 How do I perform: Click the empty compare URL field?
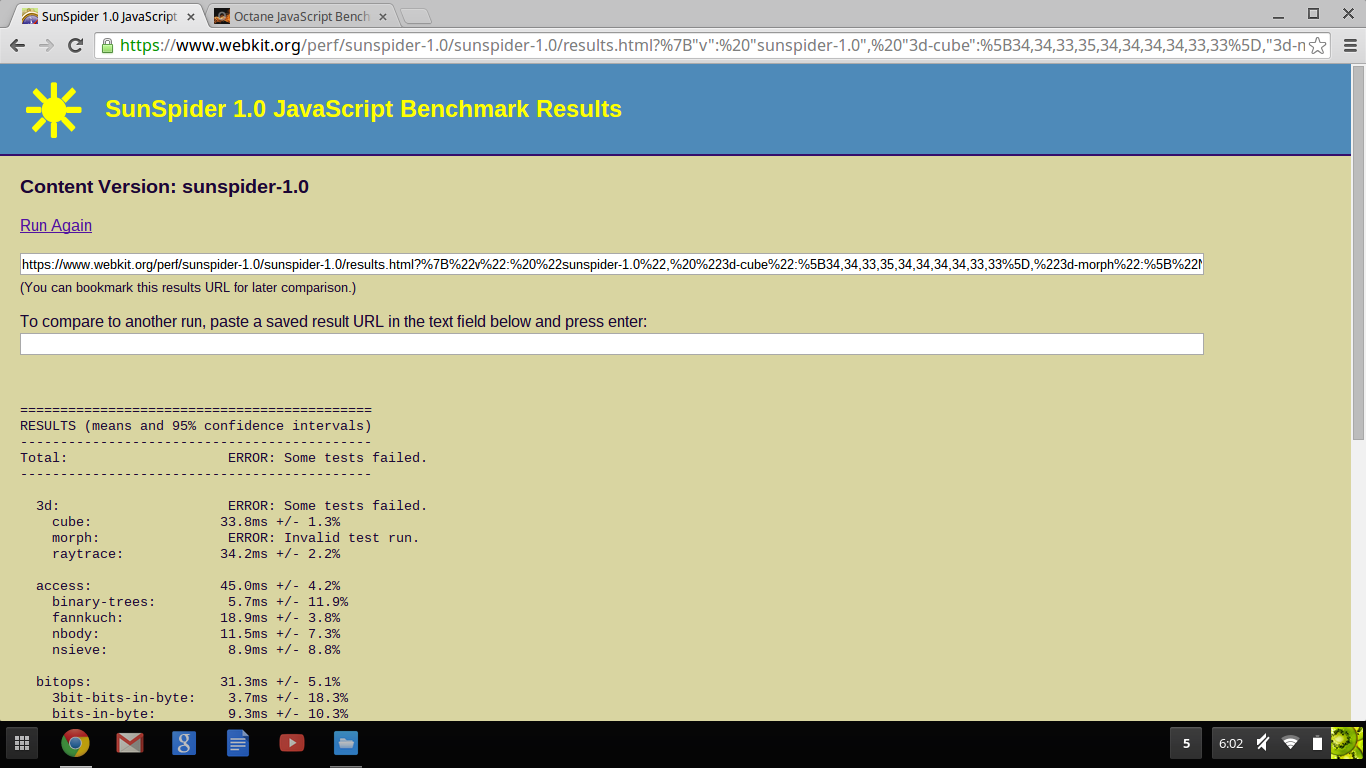click(x=612, y=344)
